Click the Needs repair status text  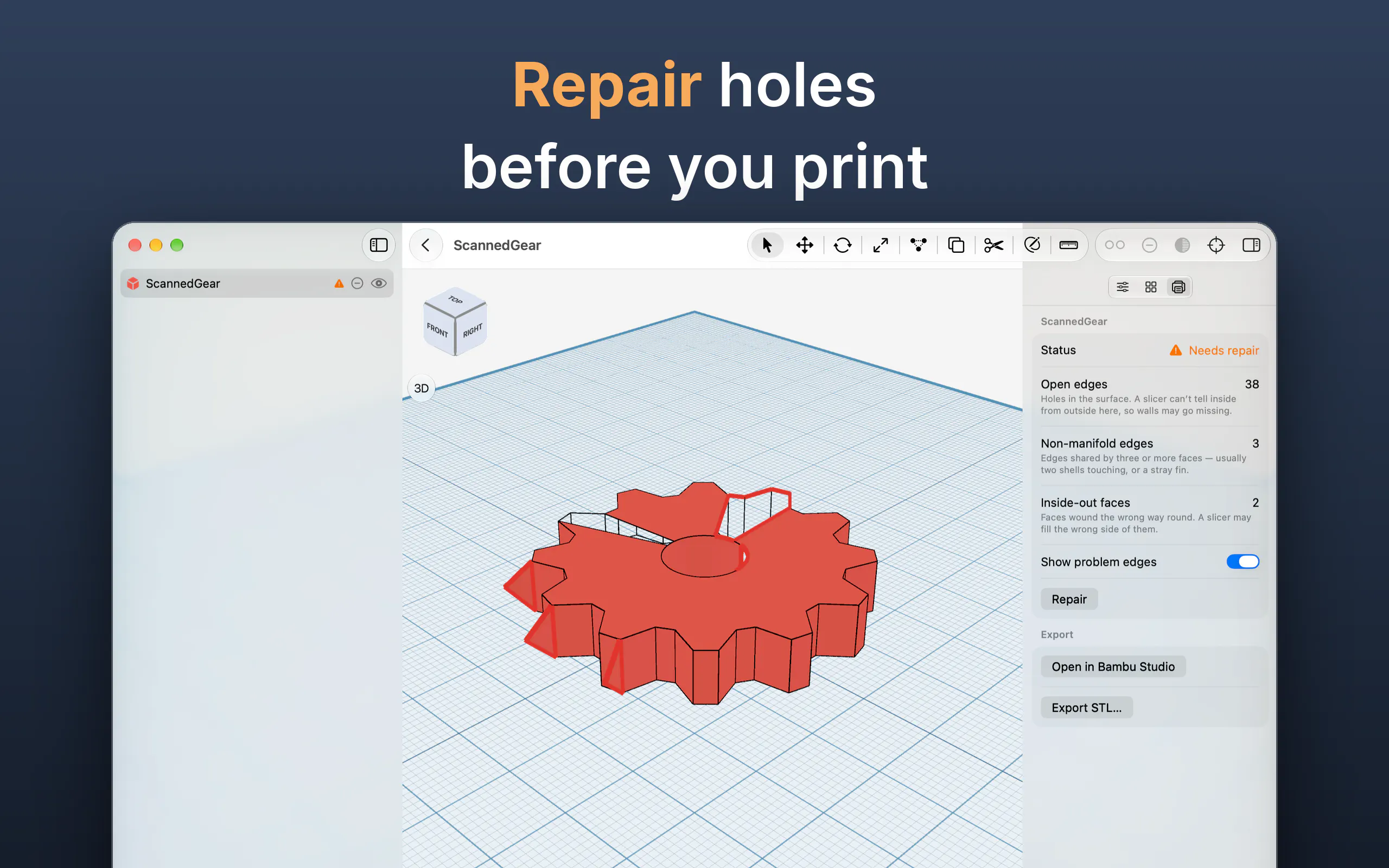(x=1224, y=351)
